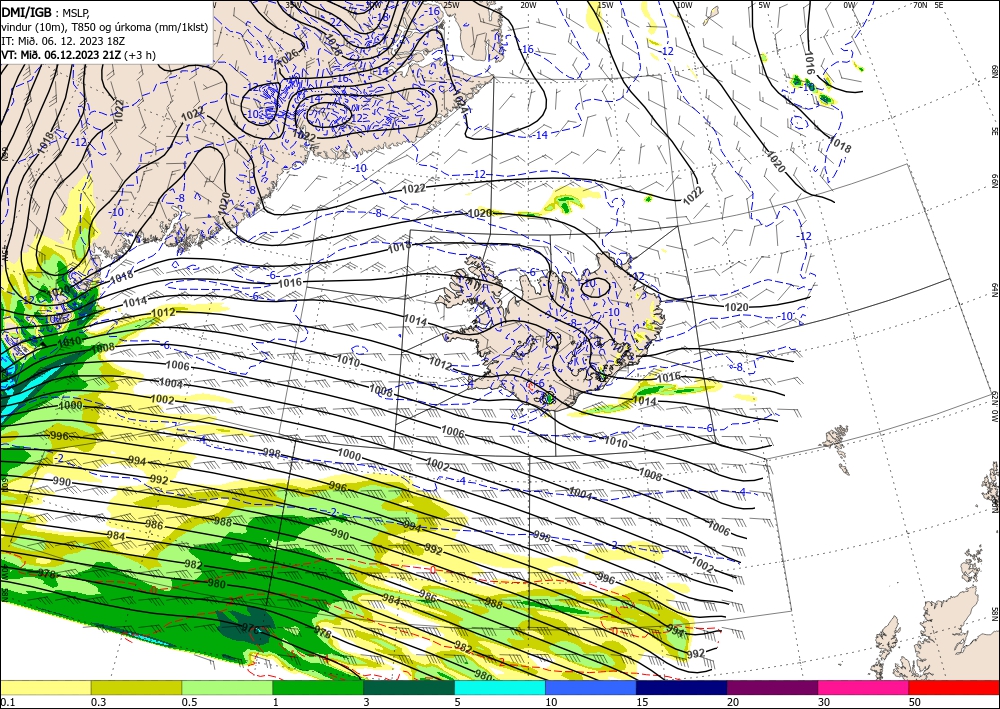Click the '5W' longitude label
The width and height of the screenshot is (1000, 709).
(764, 5)
